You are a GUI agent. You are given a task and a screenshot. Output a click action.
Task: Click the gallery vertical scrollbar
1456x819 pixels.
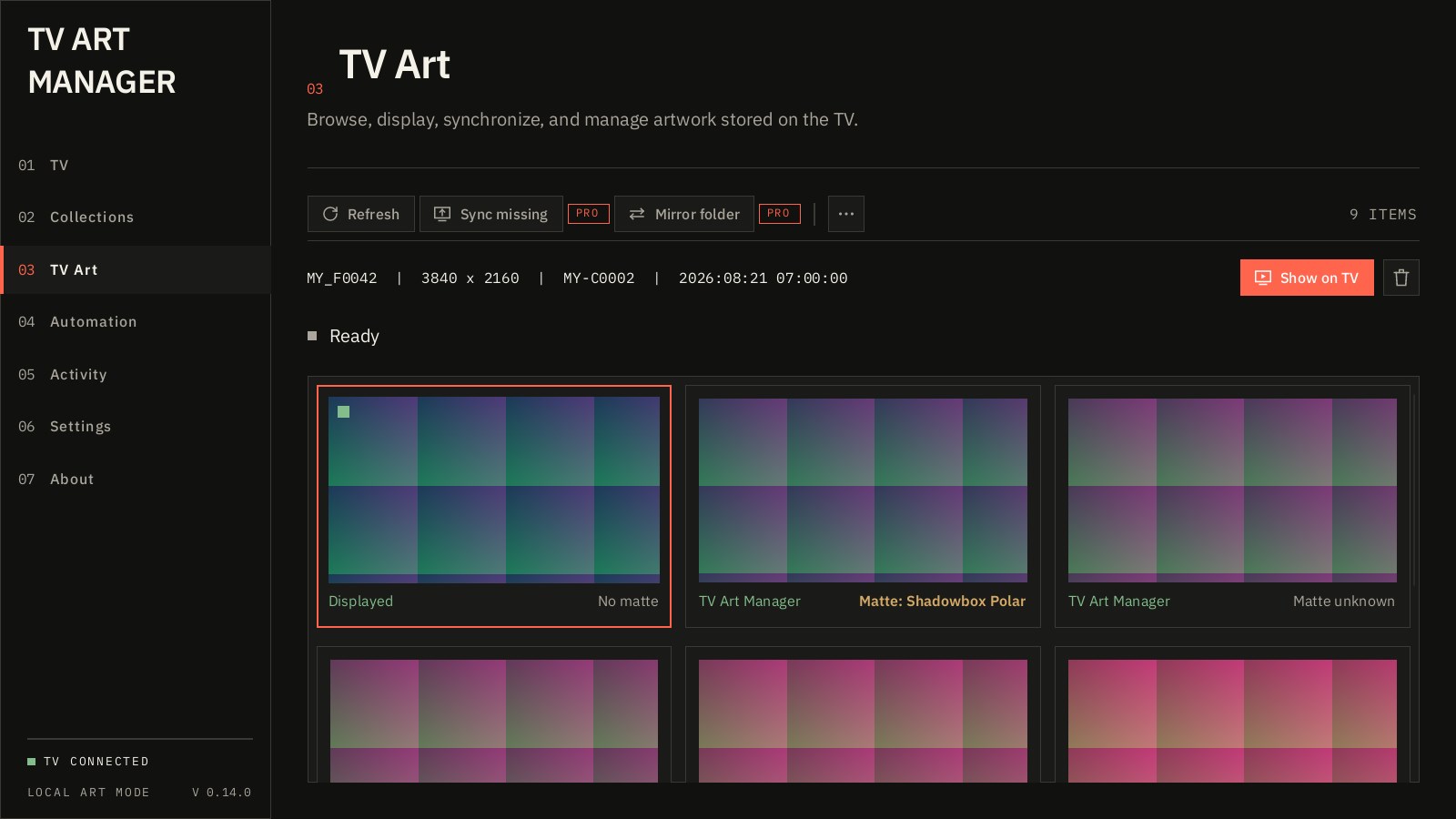click(1415, 491)
